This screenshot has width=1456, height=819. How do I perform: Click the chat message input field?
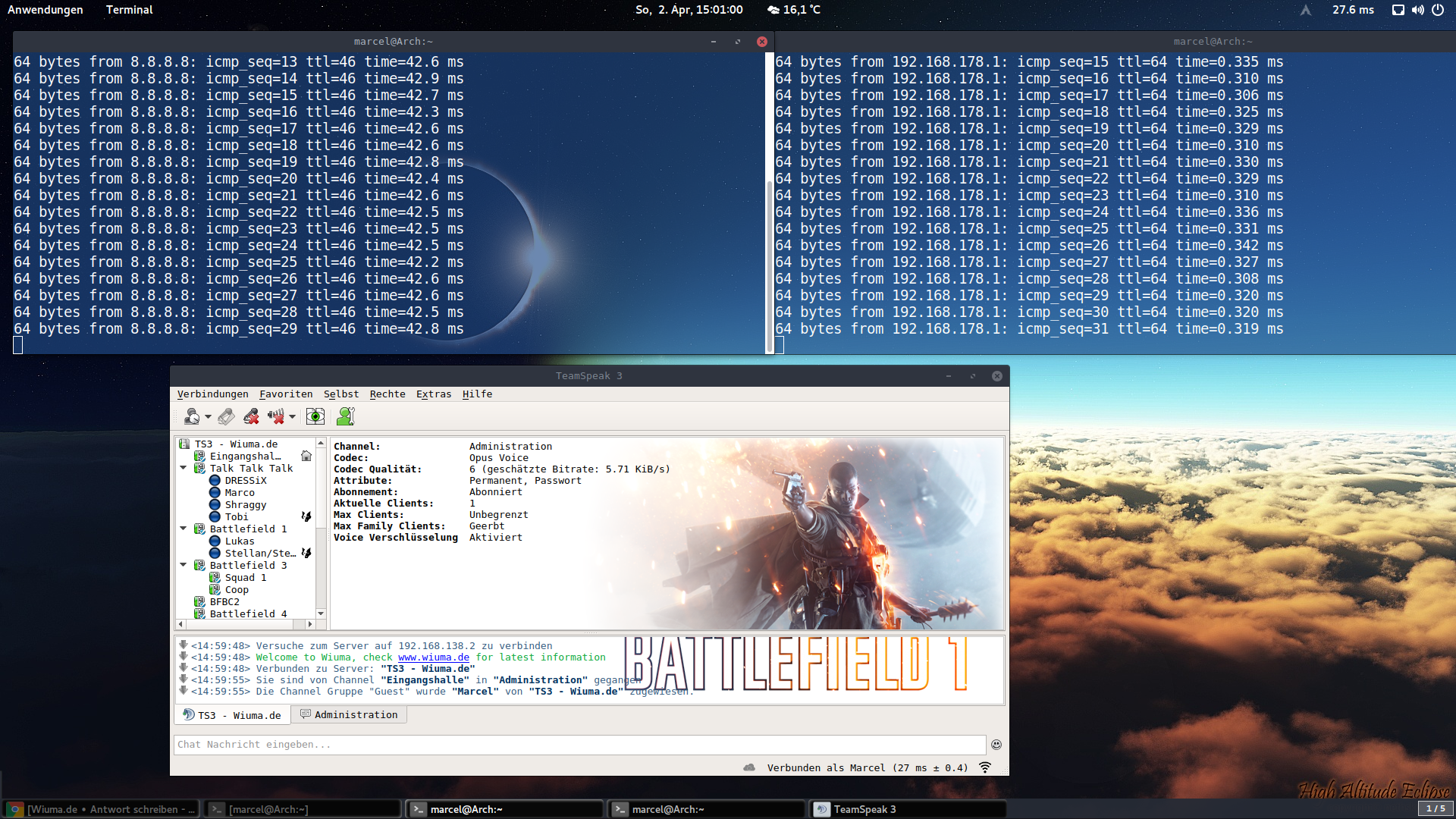pos(579,745)
